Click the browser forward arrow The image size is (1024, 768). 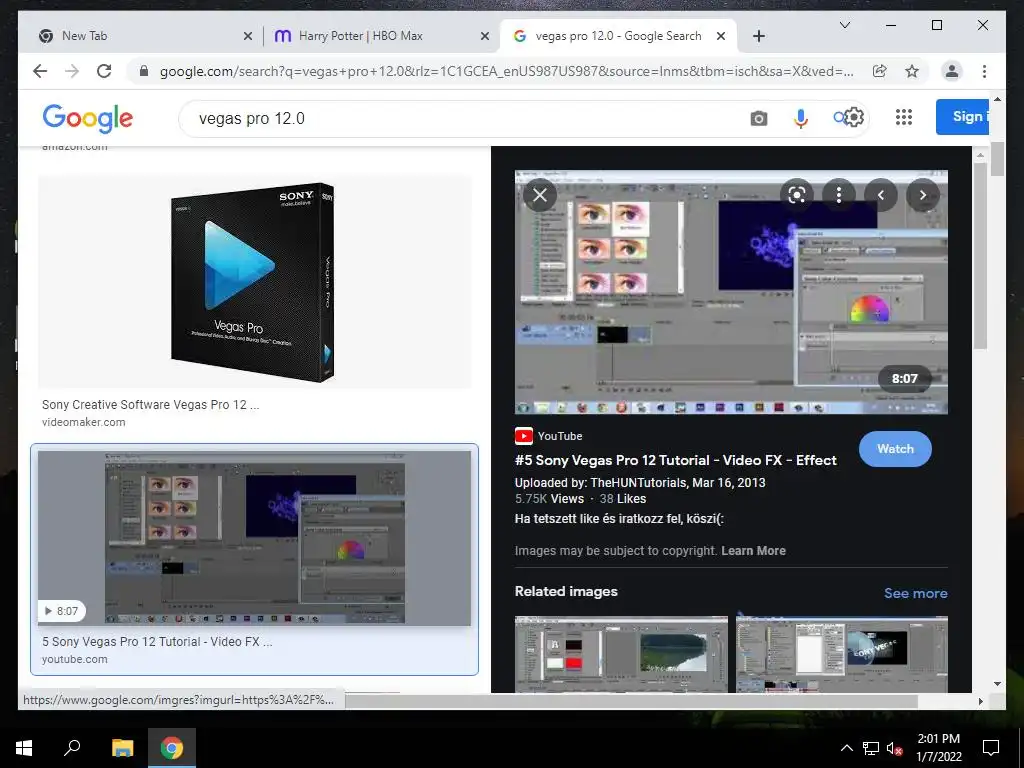pyautogui.click(x=72, y=71)
